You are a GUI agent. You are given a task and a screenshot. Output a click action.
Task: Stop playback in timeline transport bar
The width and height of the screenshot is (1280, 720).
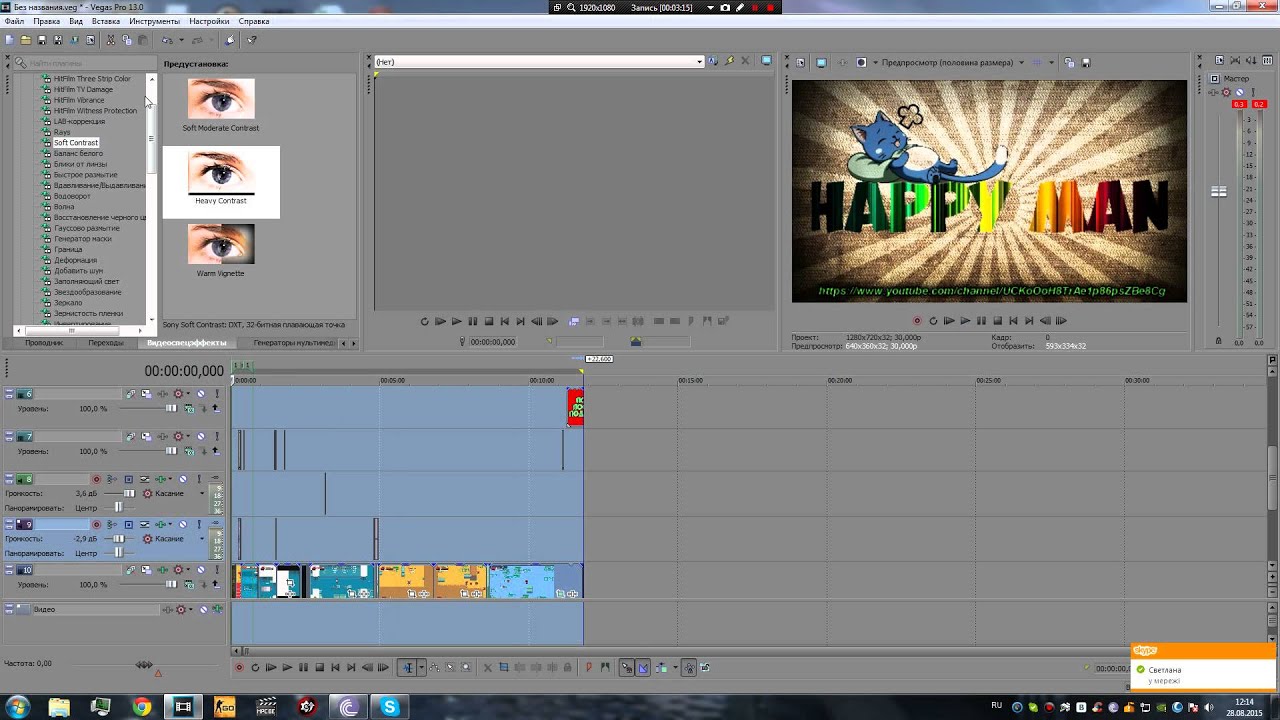tap(320, 667)
